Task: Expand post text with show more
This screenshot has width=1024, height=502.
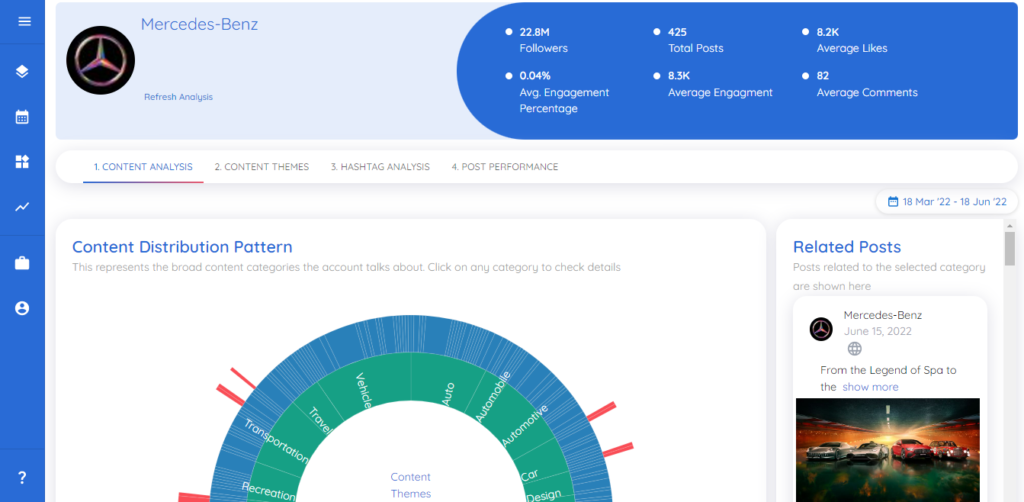Action: (x=870, y=387)
